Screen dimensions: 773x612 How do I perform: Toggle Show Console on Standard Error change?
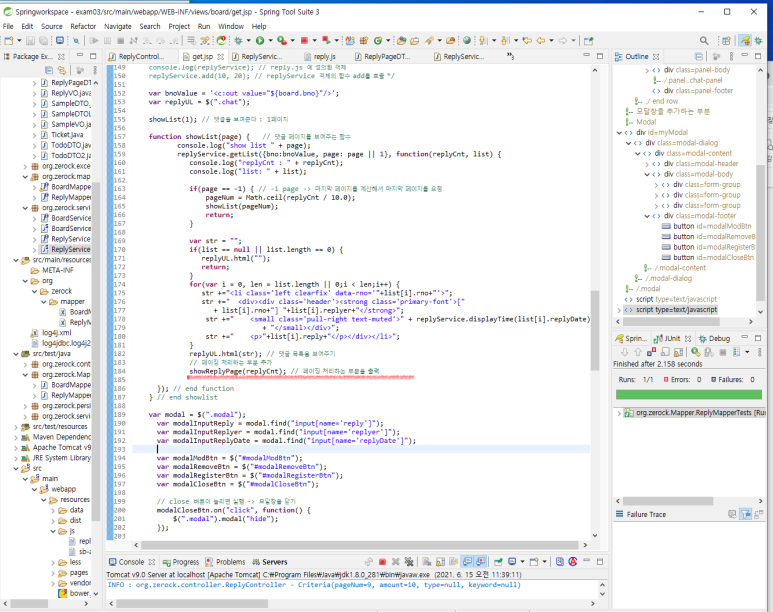click(x=480, y=562)
